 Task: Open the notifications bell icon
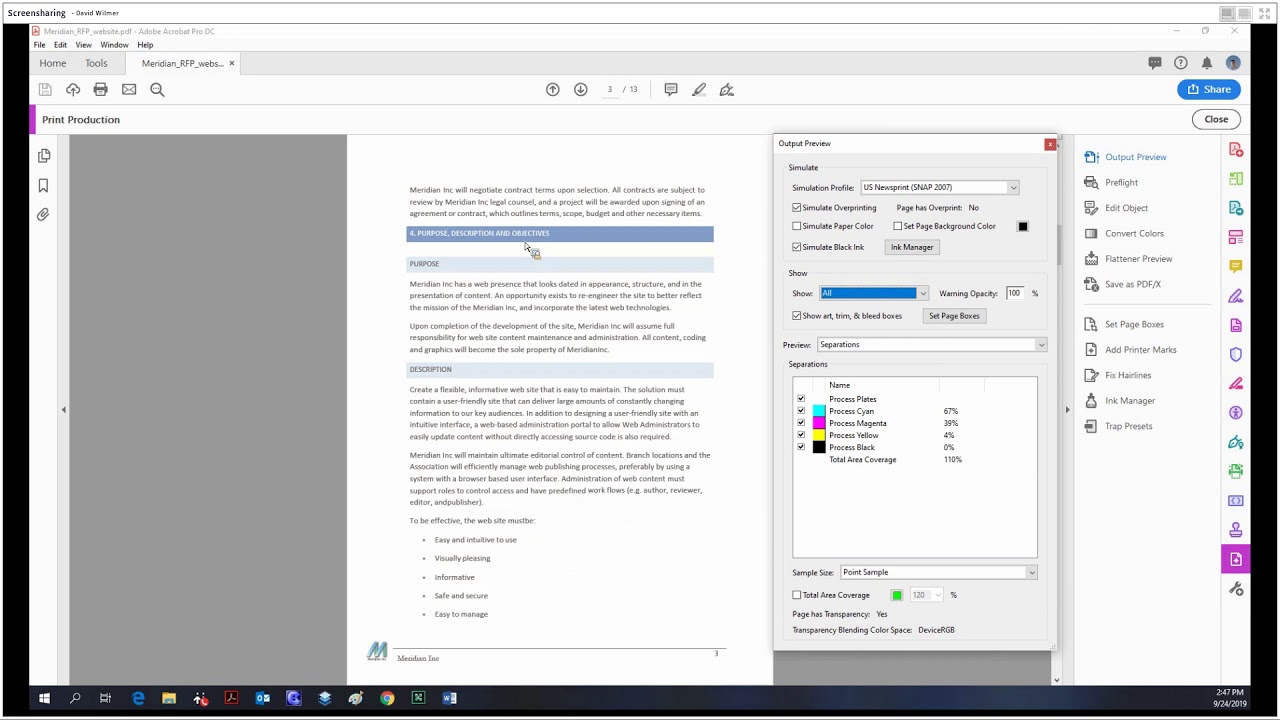pyautogui.click(x=1207, y=62)
